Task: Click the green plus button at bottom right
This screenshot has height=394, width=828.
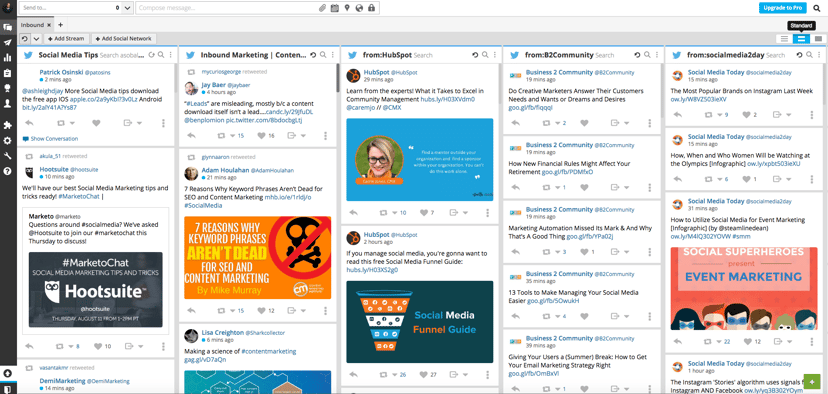Action: [x=812, y=382]
